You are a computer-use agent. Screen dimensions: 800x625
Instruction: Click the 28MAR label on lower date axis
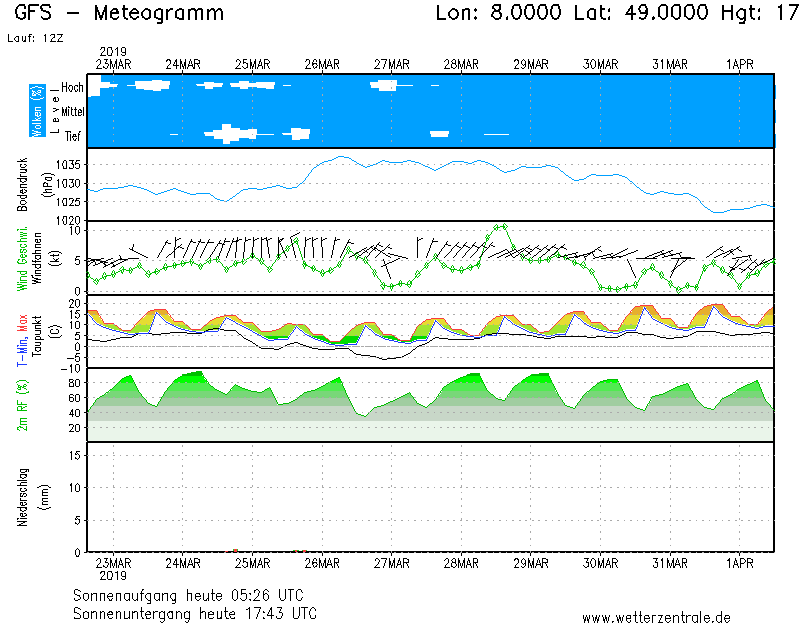pos(461,562)
